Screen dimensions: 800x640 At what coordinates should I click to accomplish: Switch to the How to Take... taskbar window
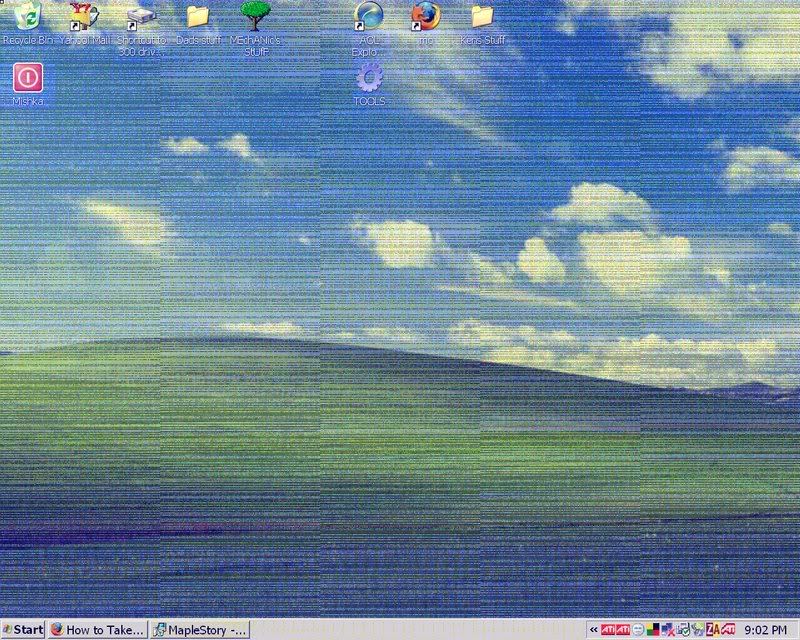tap(98, 629)
